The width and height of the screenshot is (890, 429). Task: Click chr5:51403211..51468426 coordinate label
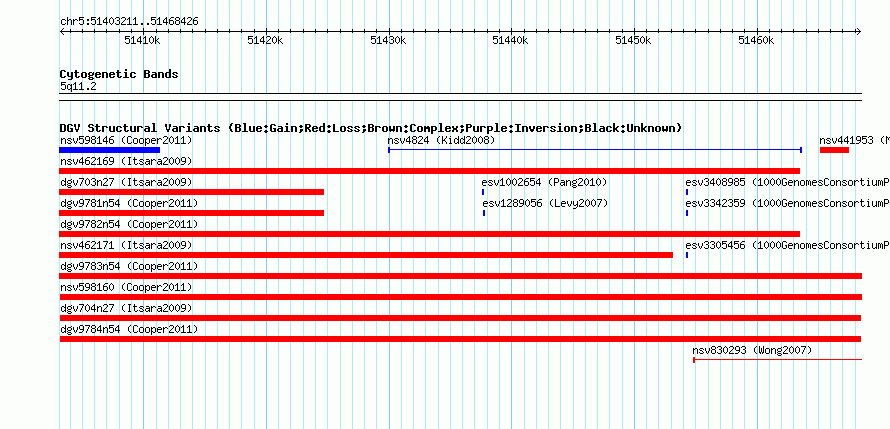click(x=129, y=22)
